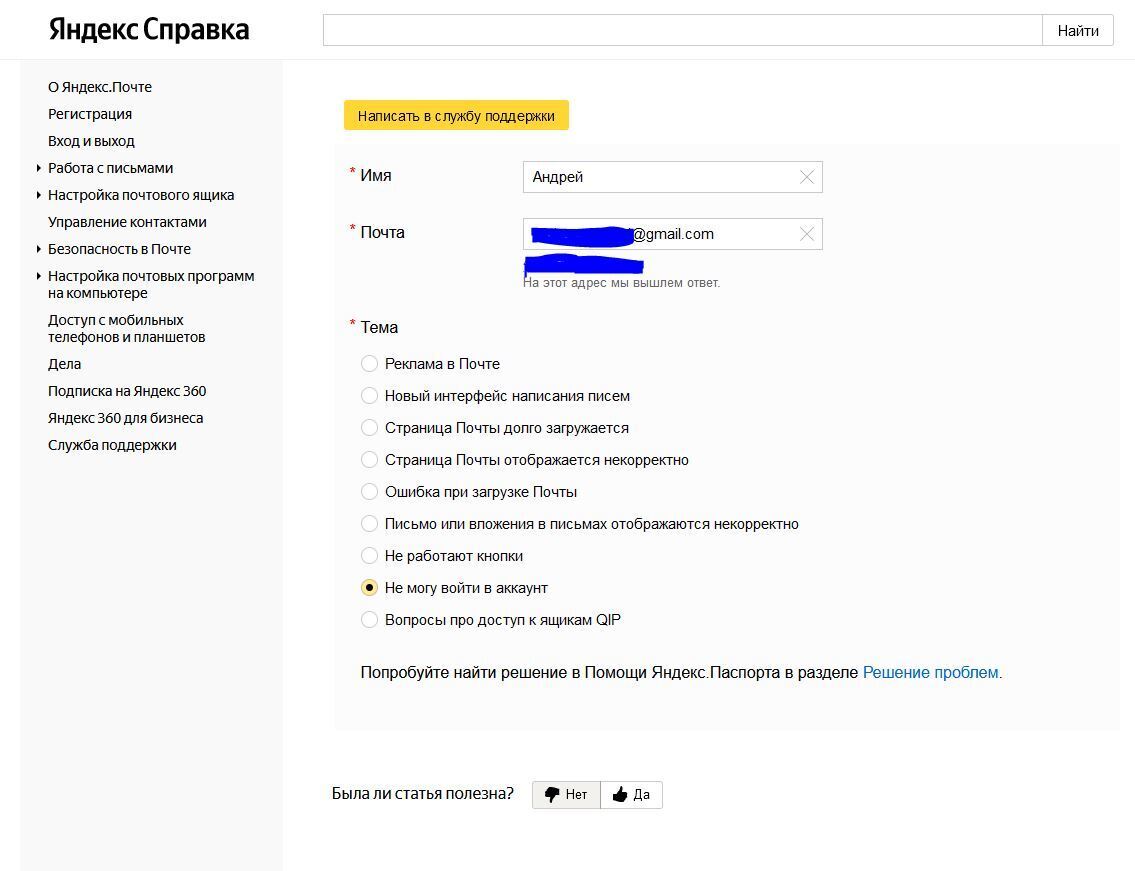
Task: Click the Имя text field
Action: click(660, 177)
